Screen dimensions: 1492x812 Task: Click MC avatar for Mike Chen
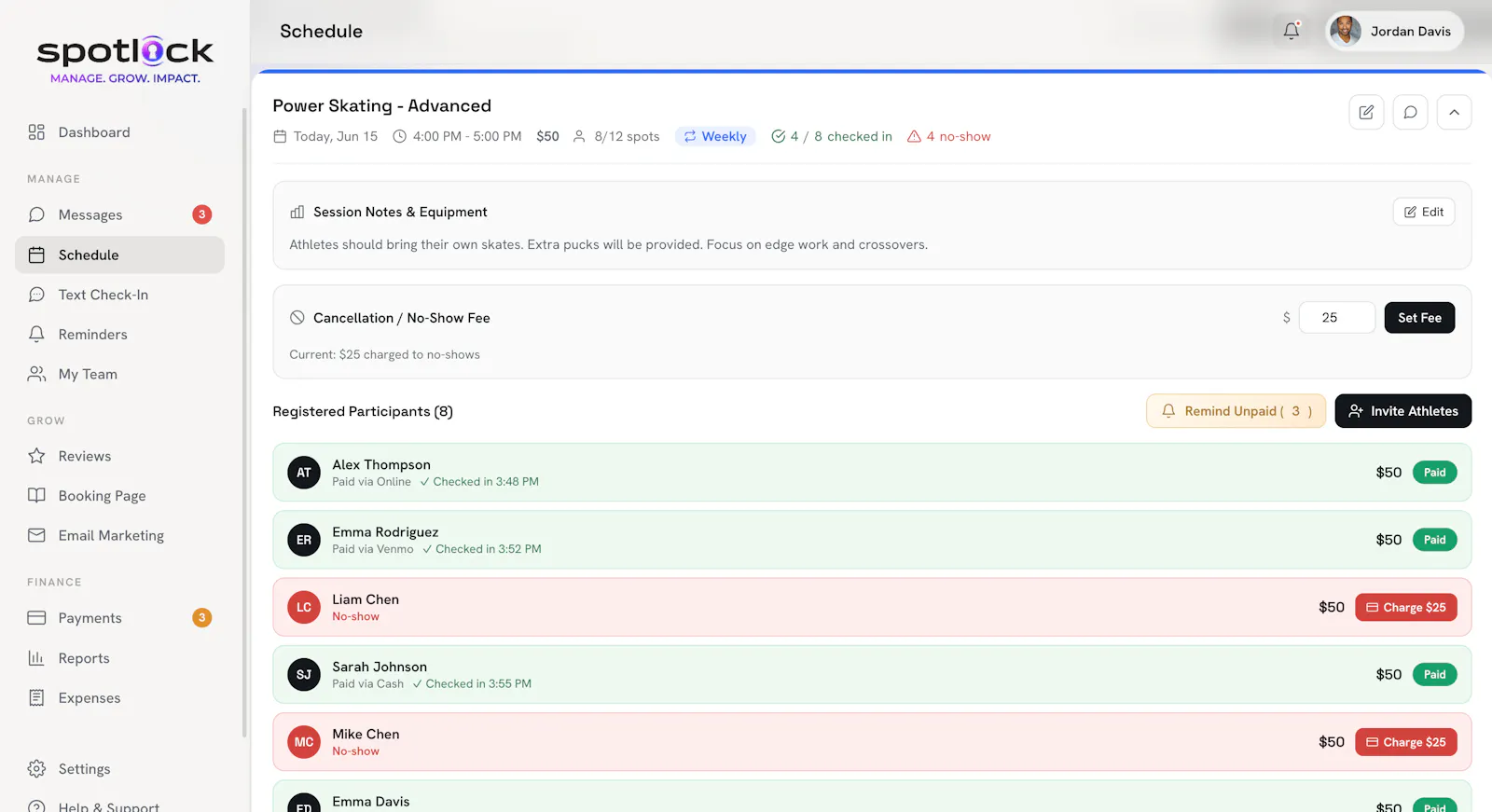[304, 742]
